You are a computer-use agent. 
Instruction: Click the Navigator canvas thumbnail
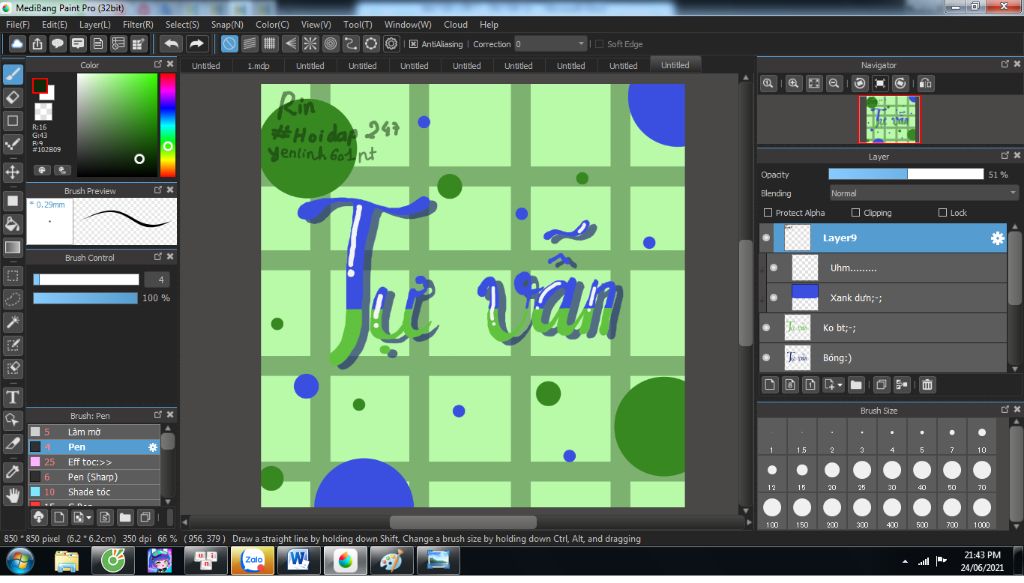click(889, 119)
